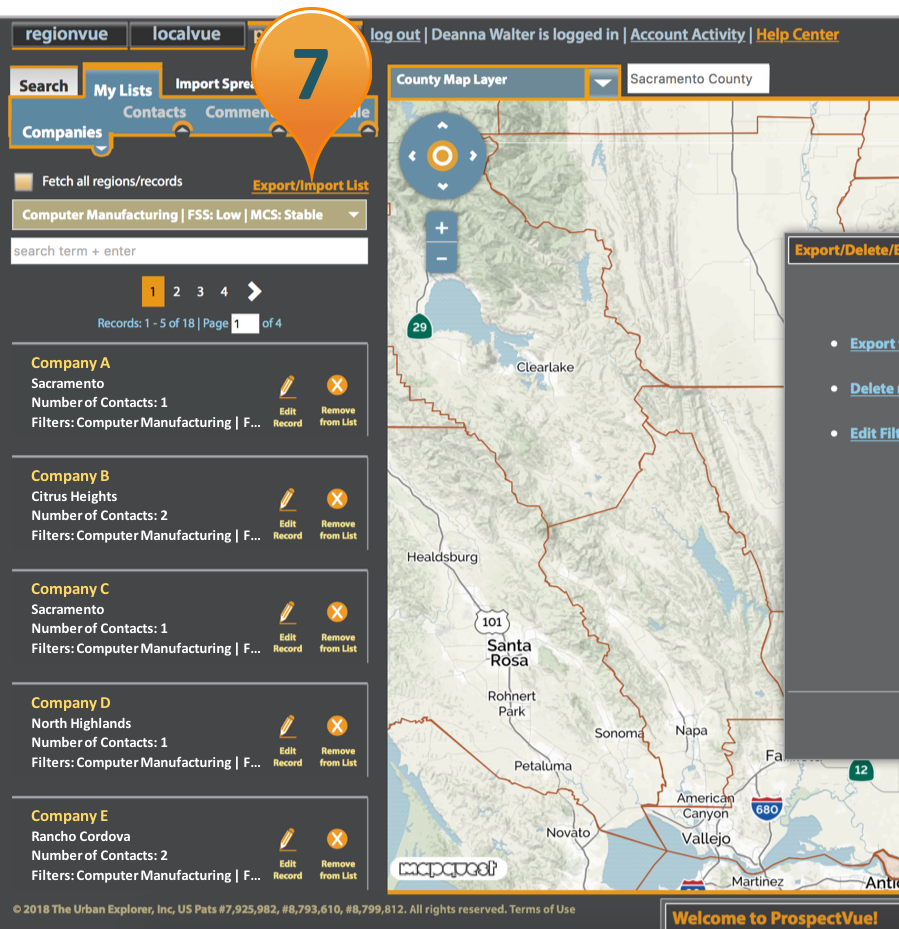The image size is (899, 929).
Task: Remove Company B from list
Action: (337, 499)
